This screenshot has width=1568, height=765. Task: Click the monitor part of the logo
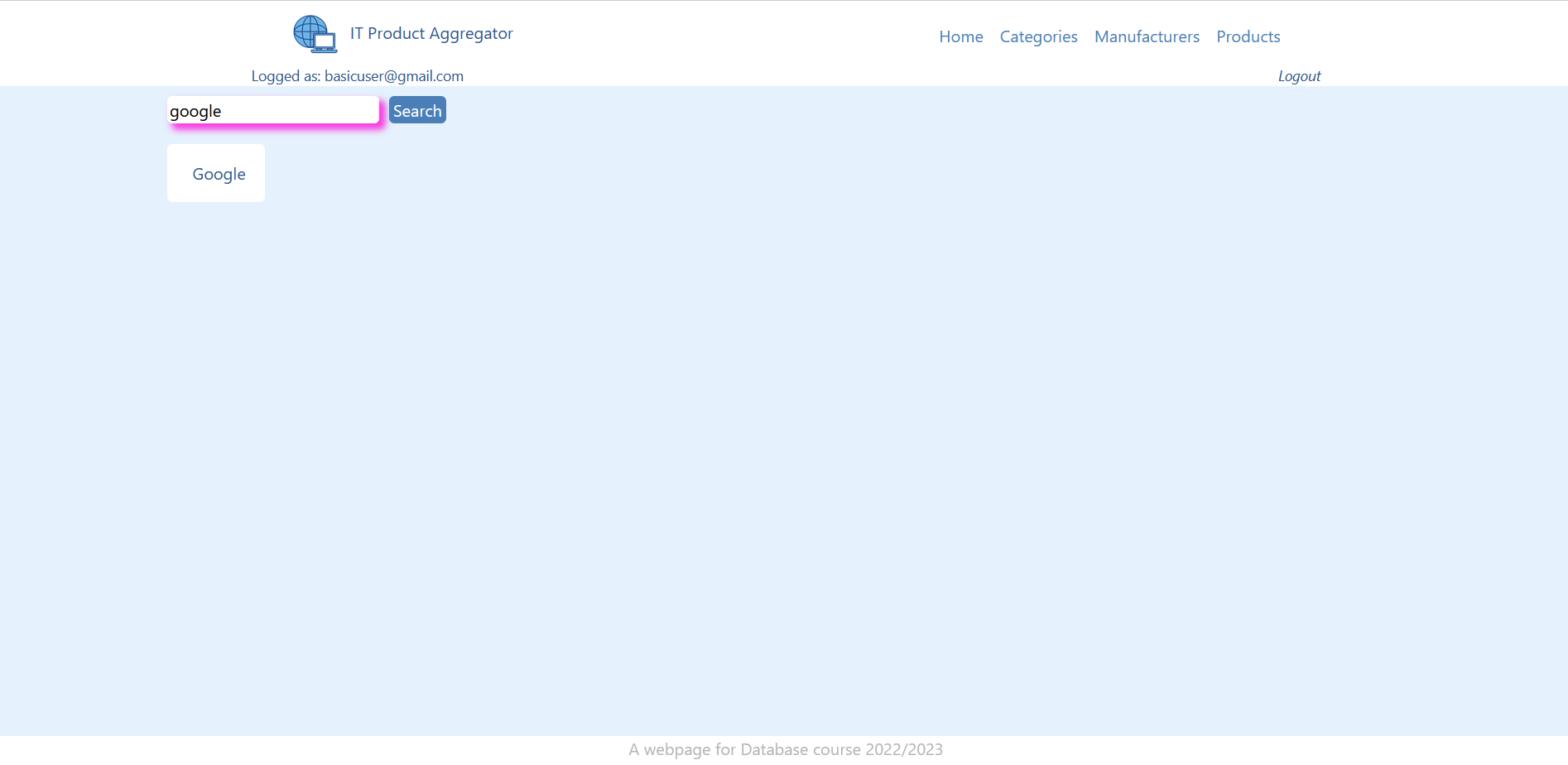click(x=325, y=42)
